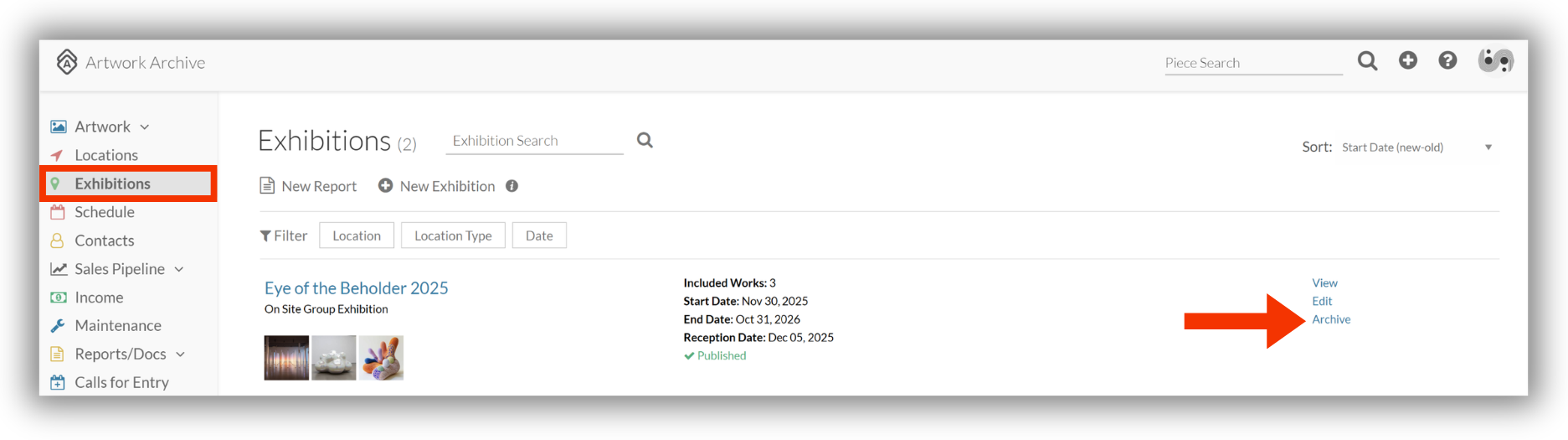Click the Location Type filter button
The width and height of the screenshot is (1568, 440).
[453, 236]
